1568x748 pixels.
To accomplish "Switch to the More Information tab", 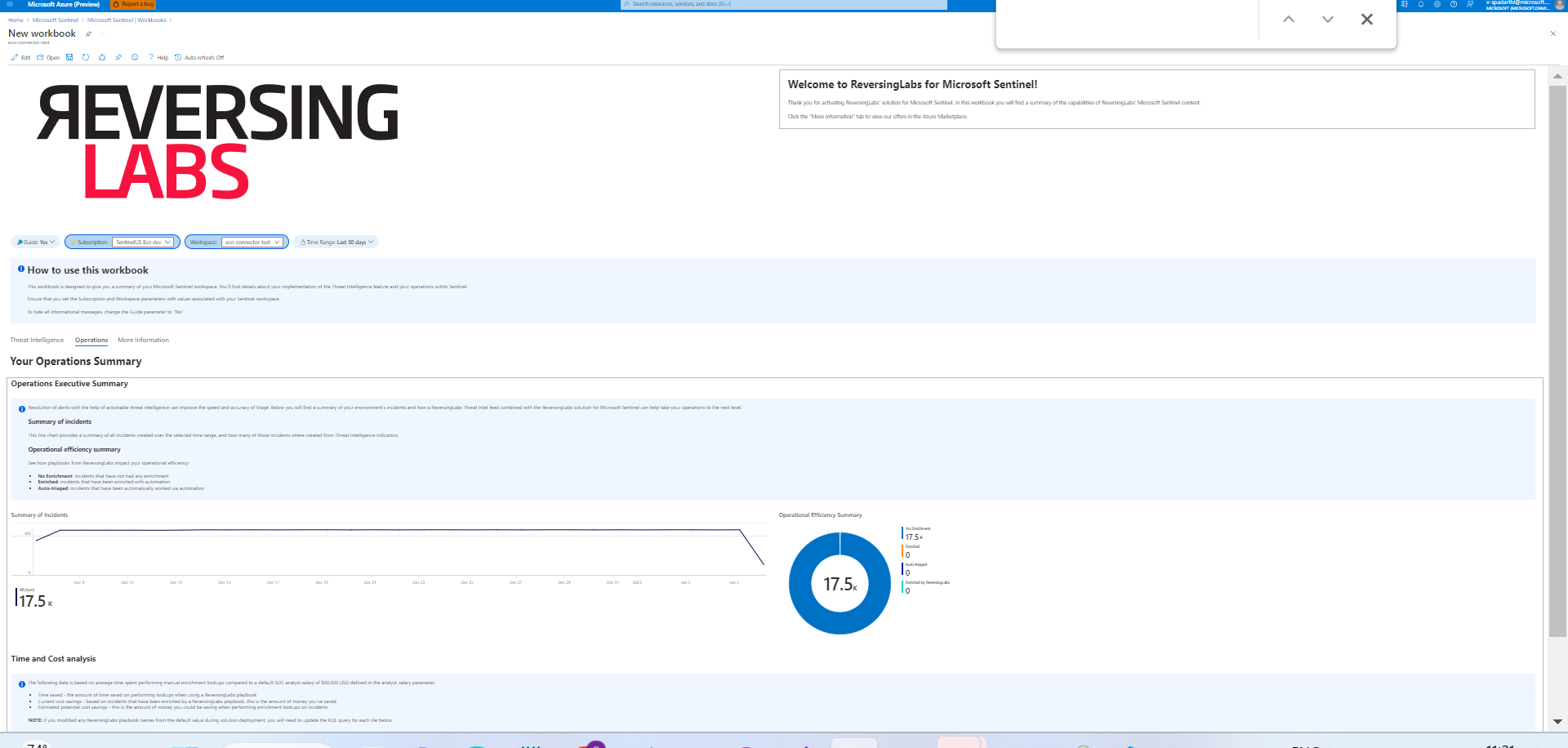I will click(x=143, y=340).
